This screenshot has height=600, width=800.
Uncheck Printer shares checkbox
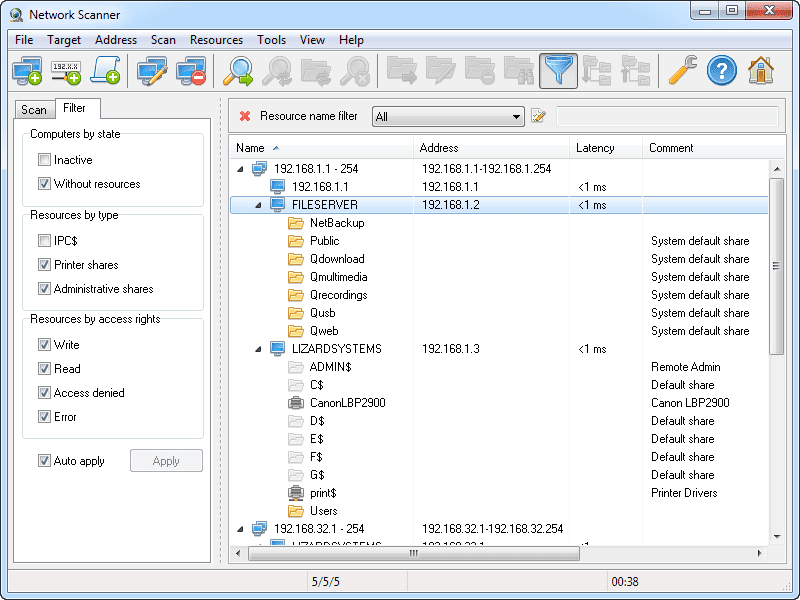[44, 265]
